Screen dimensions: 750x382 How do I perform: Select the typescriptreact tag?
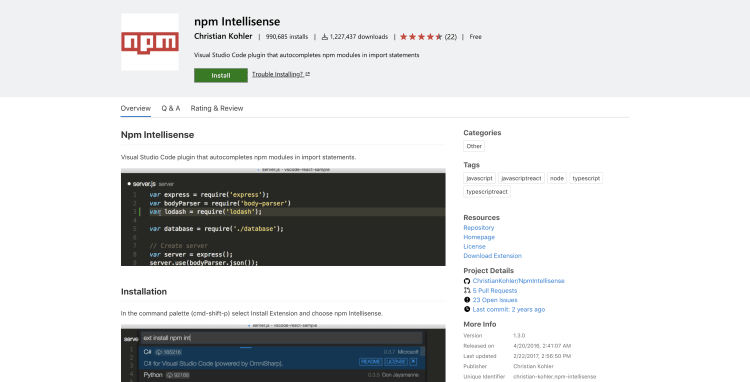click(487, 192)
